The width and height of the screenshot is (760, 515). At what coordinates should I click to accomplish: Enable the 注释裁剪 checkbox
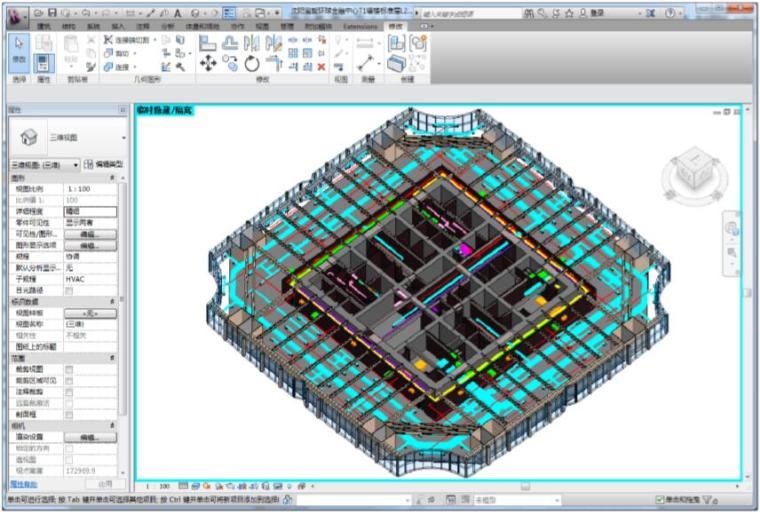69,391
